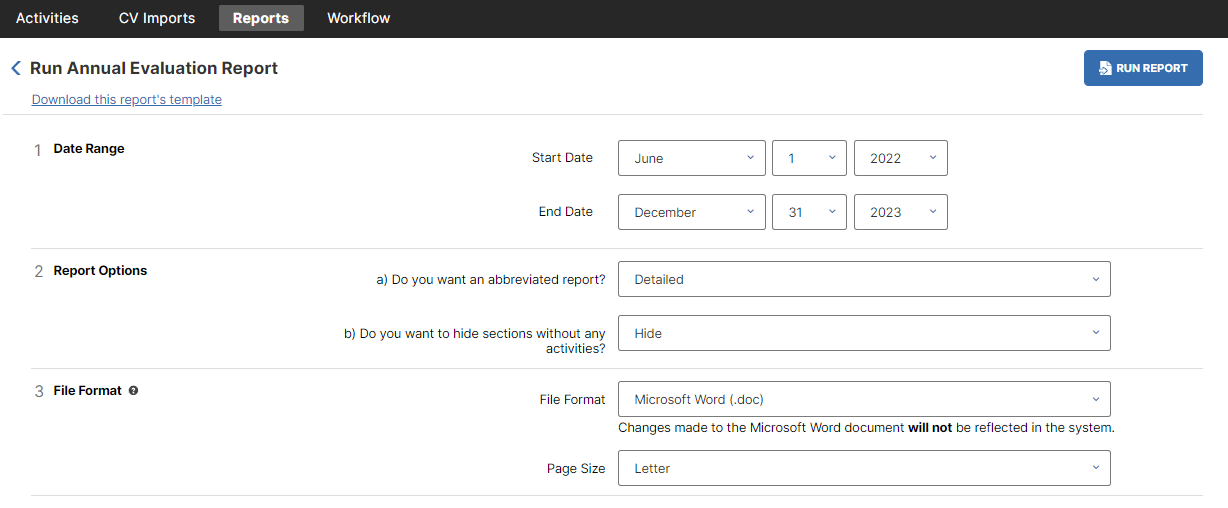This screenshot has height=508, width=1228.
Task: Expand the abbreviated report dropdown showing Detailed
Action: point(864,279)
